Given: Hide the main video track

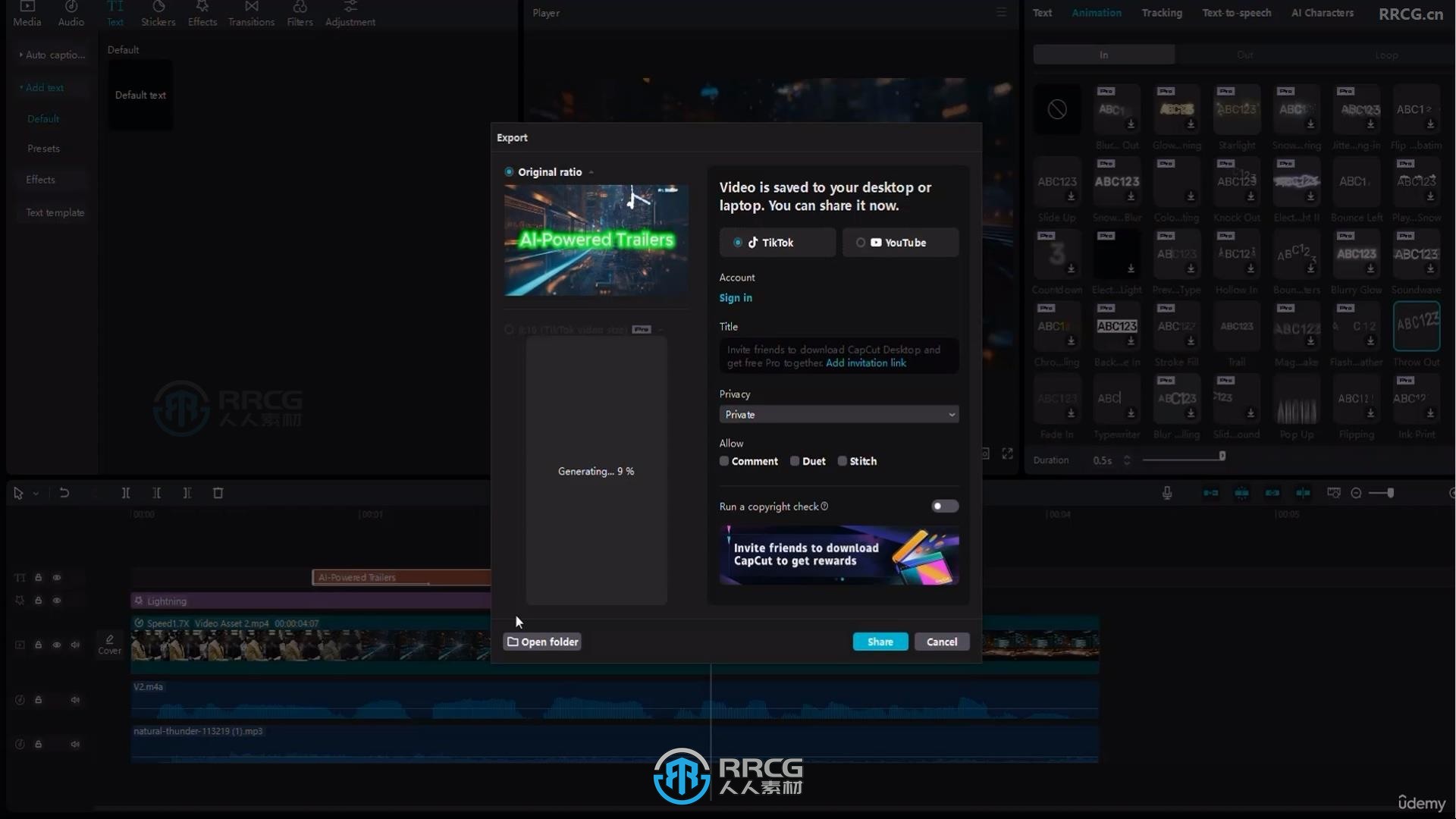Looking at the screenshot, I should point(57,645).
